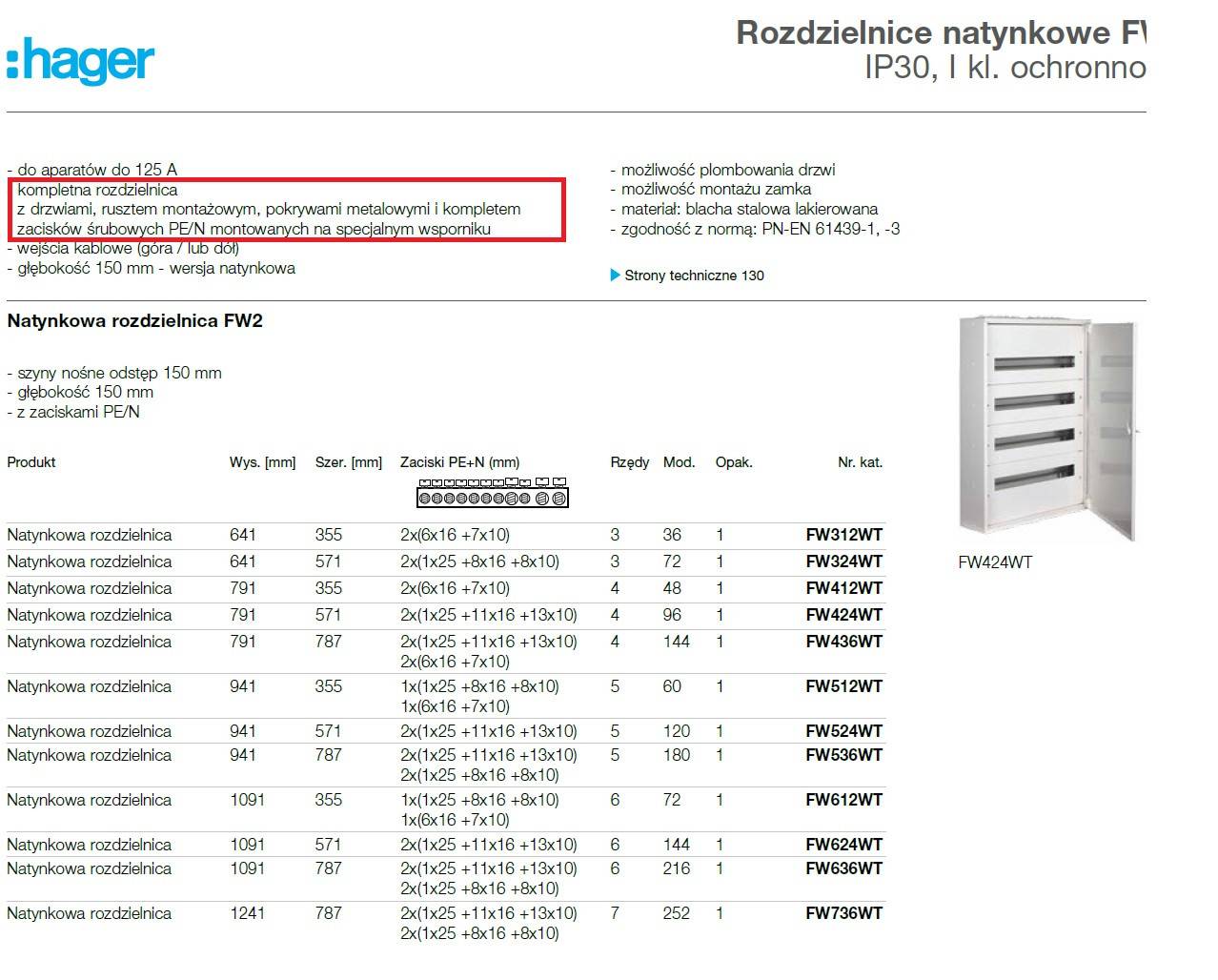Click the PE+N terminal strip diagram
This screenshot has width=1218, height=980.
[492, 493]
